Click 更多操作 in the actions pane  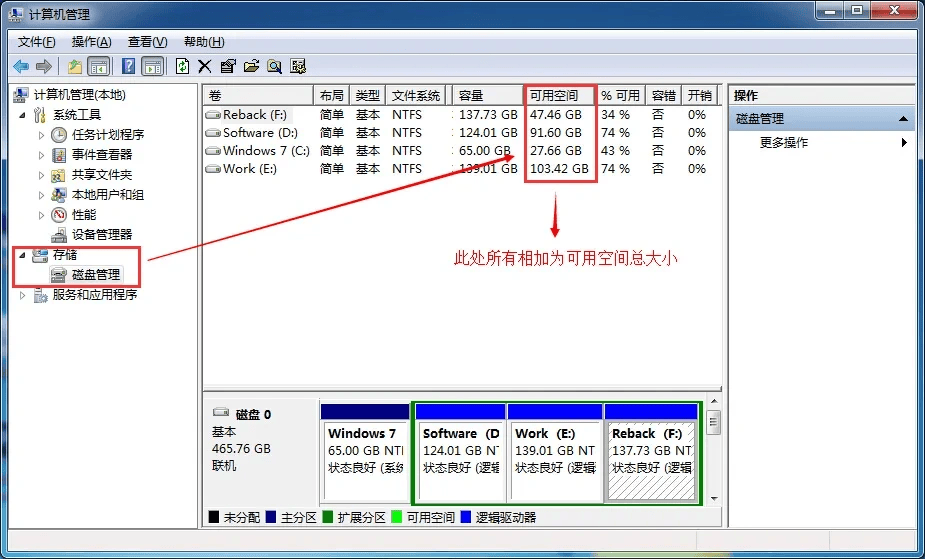[x=784, y=143]
